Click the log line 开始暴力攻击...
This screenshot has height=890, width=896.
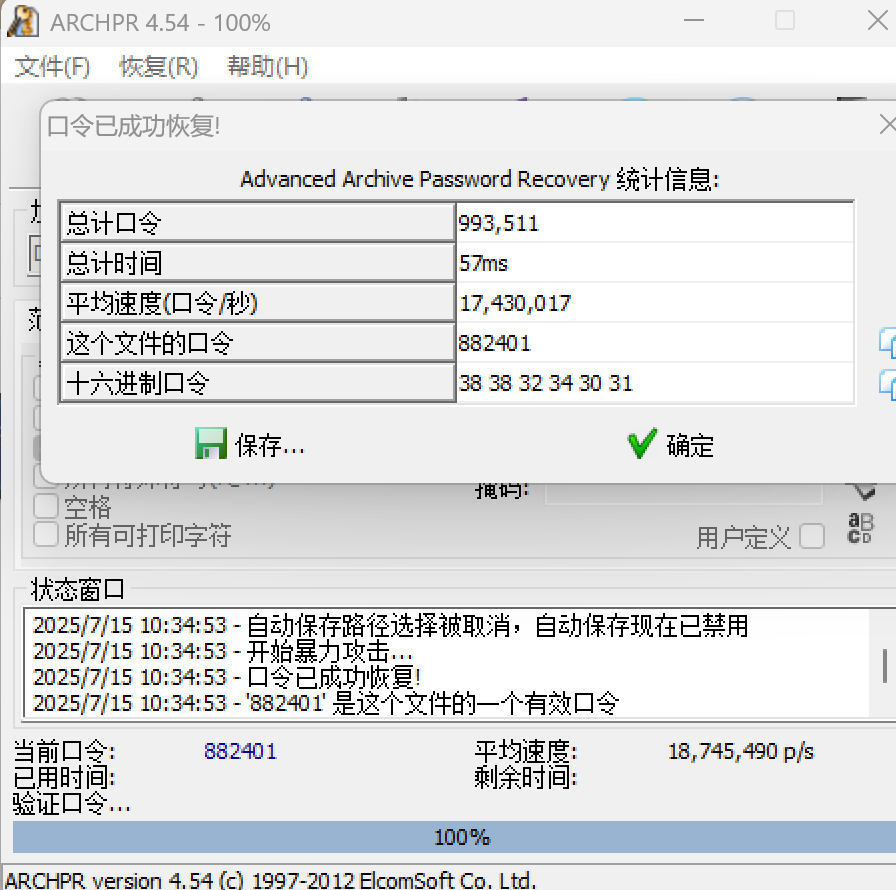(223, 651)
